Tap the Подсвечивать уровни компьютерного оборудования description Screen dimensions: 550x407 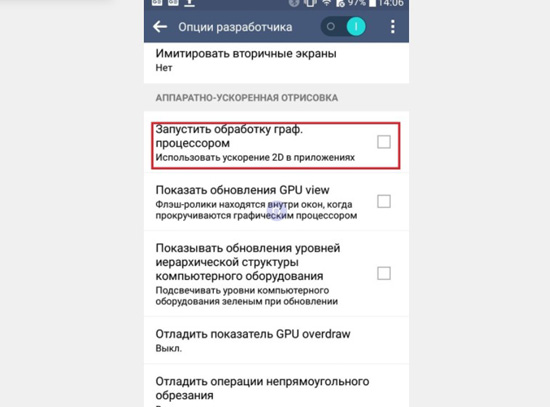(x=247, y=296)
